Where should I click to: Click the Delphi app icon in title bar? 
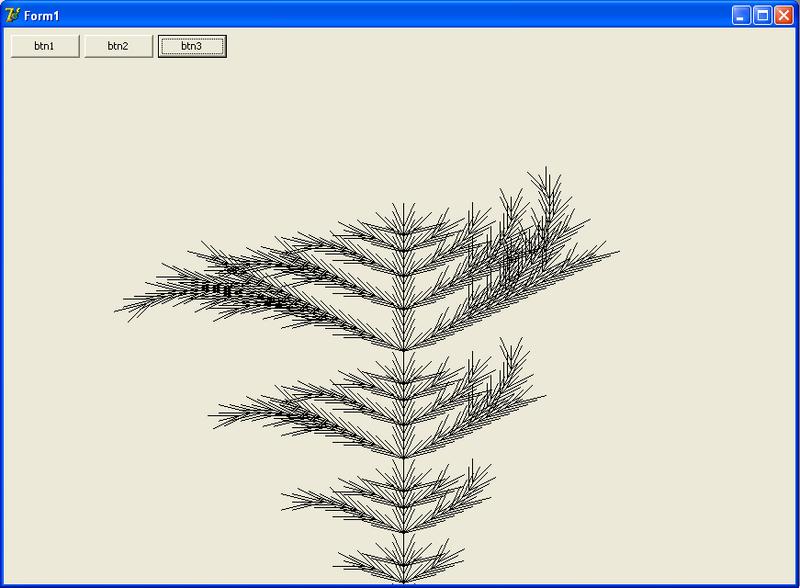click(x=12, y=15)
